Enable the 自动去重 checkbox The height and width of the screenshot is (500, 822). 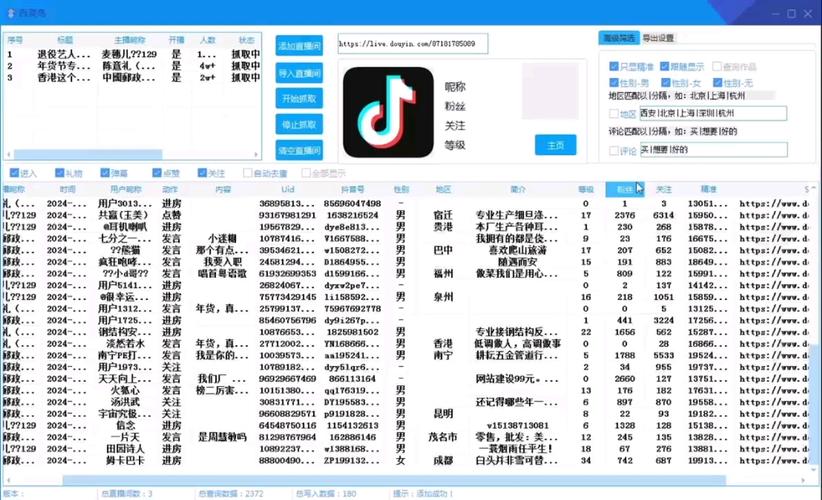(x=247, y=173)
